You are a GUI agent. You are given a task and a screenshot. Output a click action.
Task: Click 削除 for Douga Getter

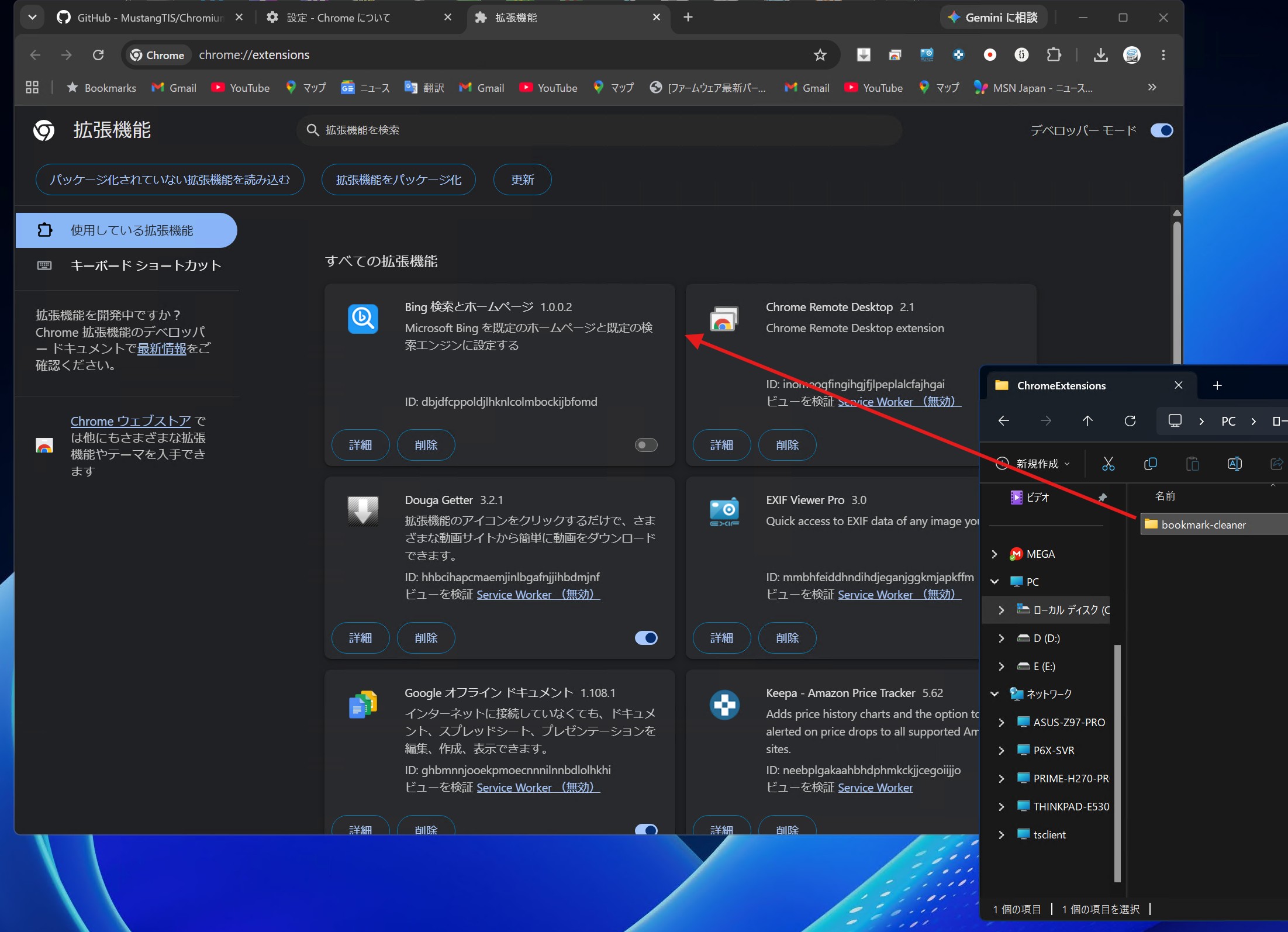(426, 638)
